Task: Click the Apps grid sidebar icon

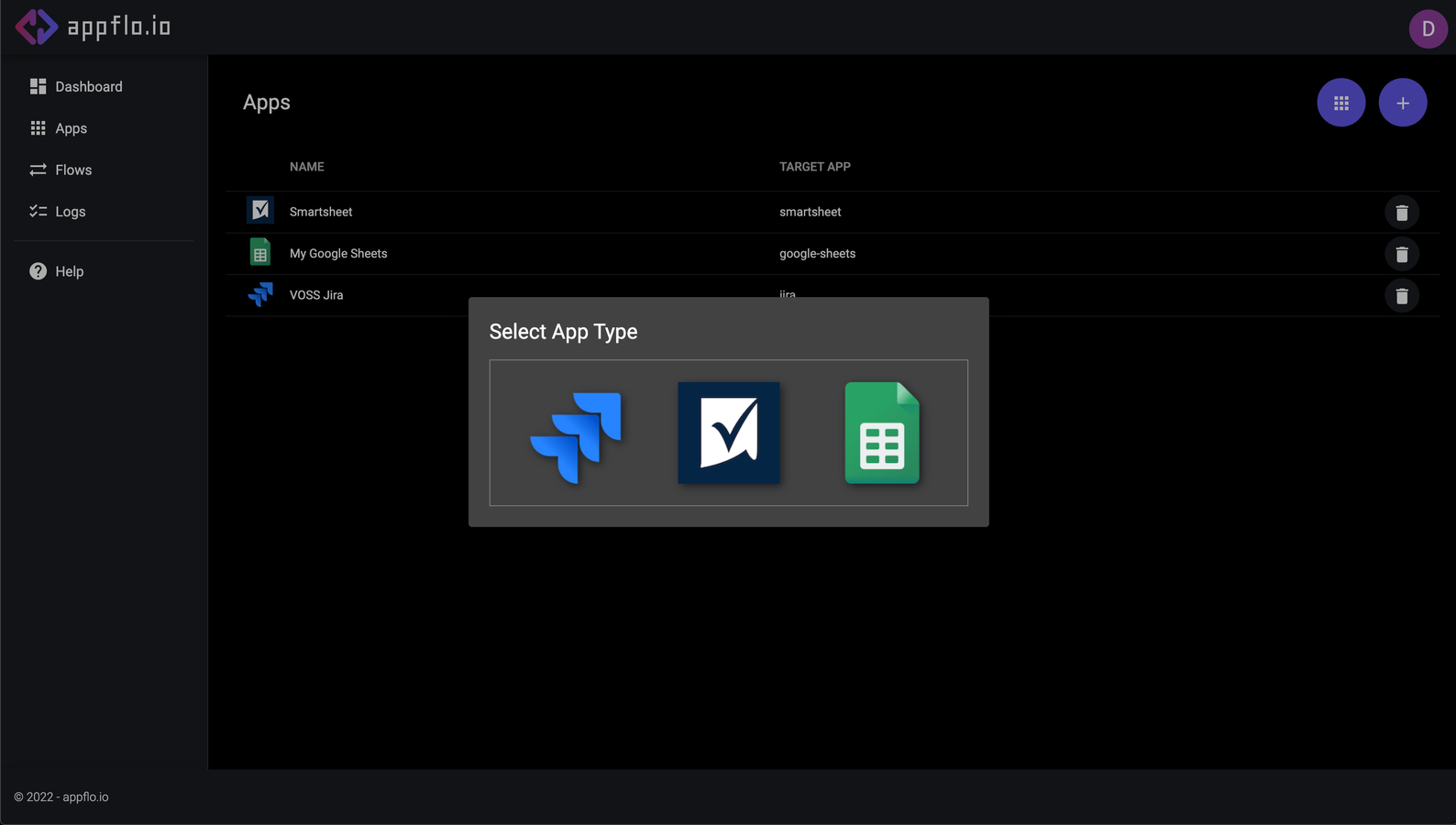Action: tap(38, 128)
